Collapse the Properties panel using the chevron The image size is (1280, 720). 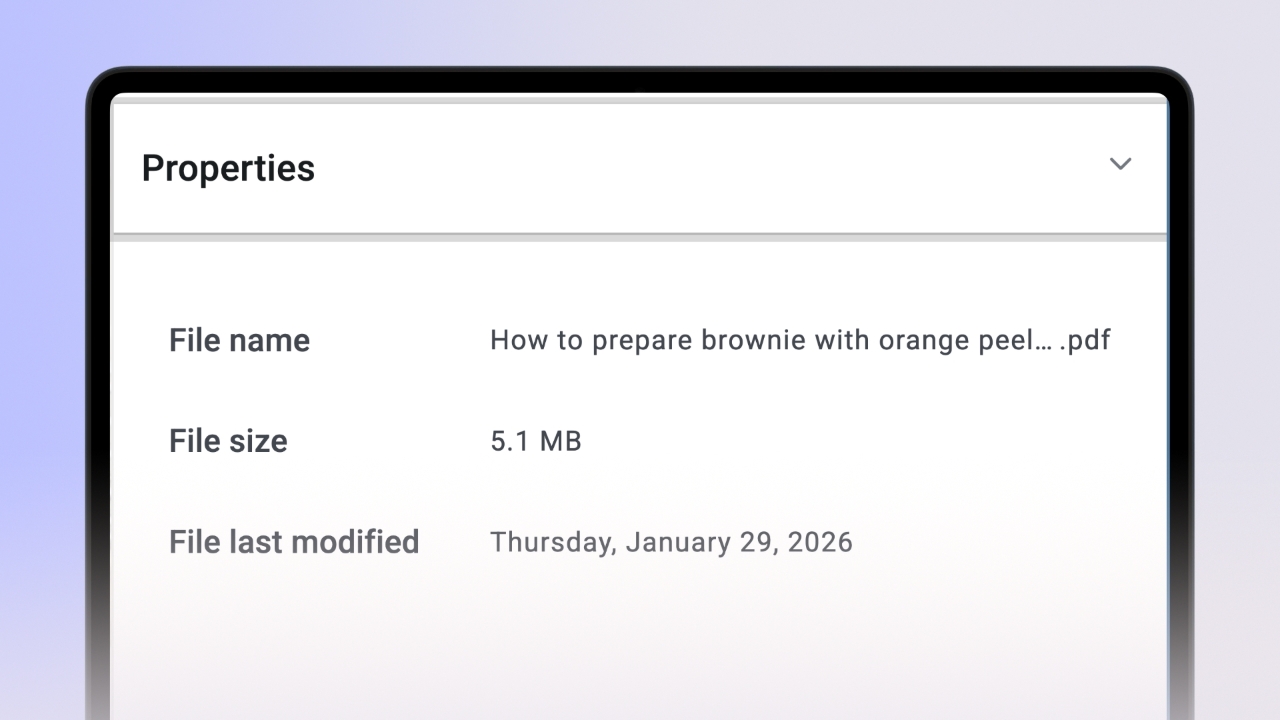pyautogui.click(x=1120, y=164)
